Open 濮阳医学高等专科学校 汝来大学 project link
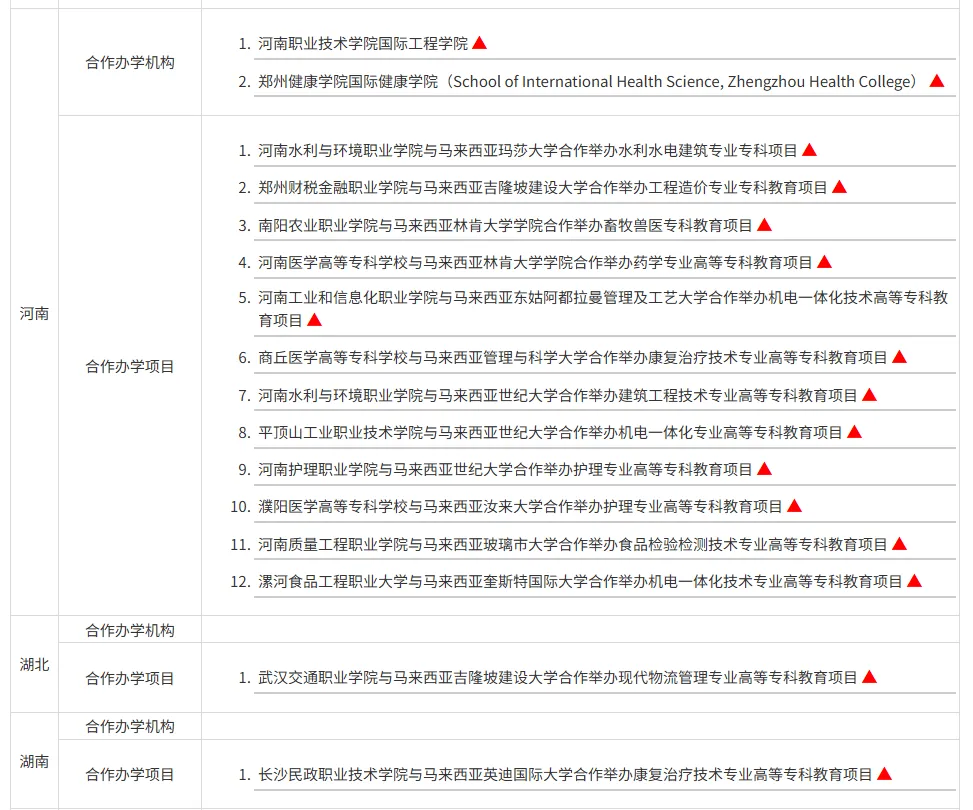This screenshot has width=973, height=810. click(x=521, y=506)
